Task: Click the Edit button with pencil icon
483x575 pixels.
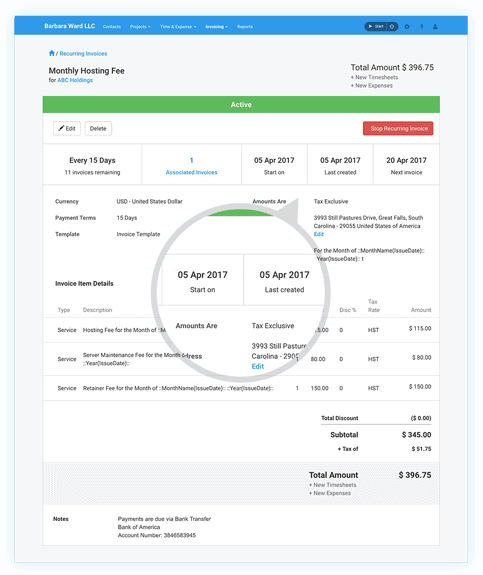Action: click(x=67, y=128)
